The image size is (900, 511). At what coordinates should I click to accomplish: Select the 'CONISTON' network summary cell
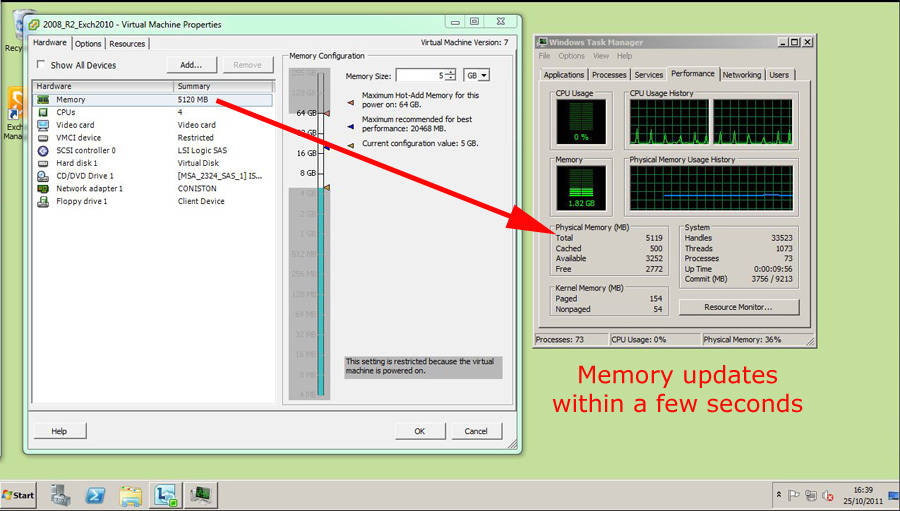click(x=197, y=188)
